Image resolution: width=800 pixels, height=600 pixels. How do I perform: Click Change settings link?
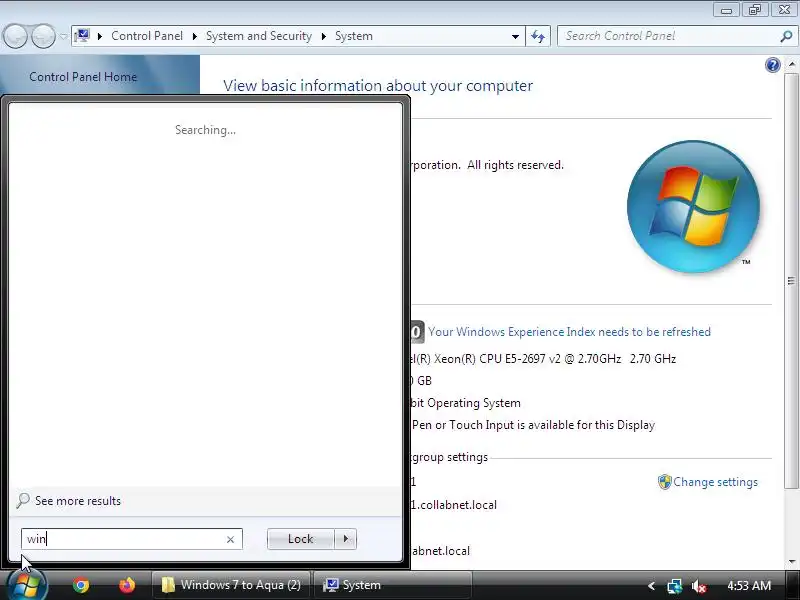pyautogui.click(x=715, y=482)
